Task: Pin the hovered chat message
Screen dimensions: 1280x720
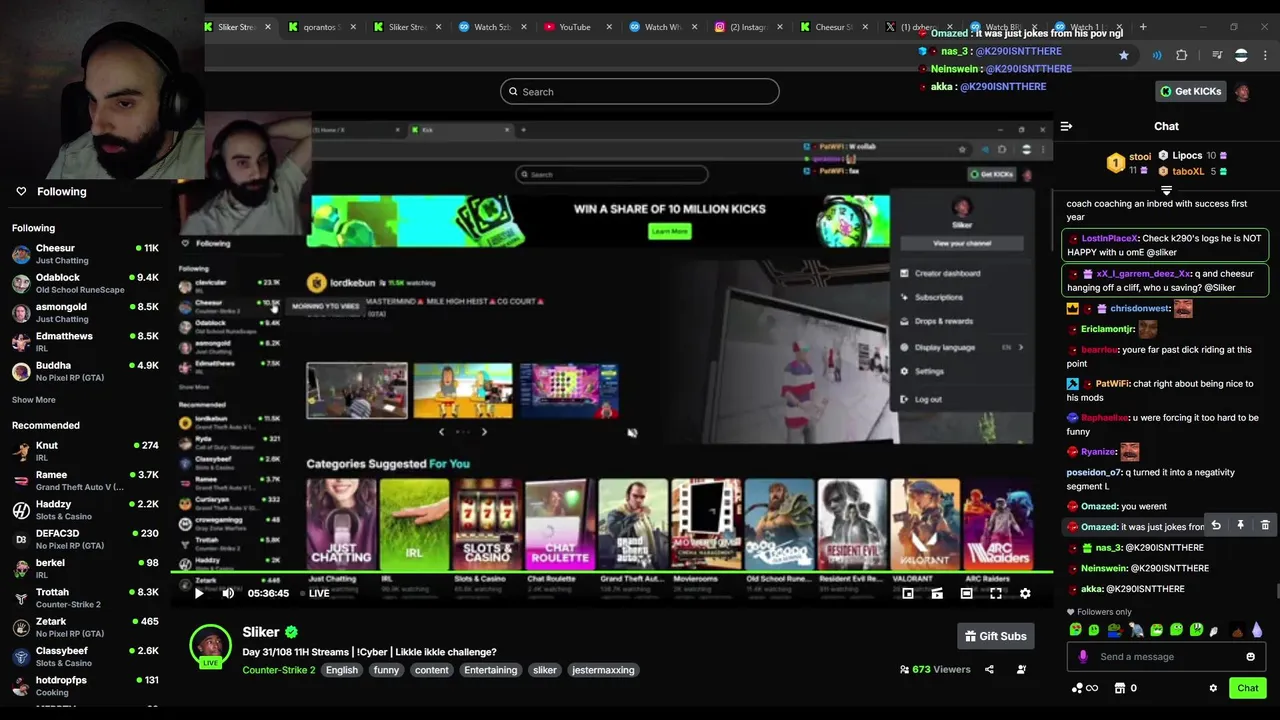Action: [x=1240, y=525]
